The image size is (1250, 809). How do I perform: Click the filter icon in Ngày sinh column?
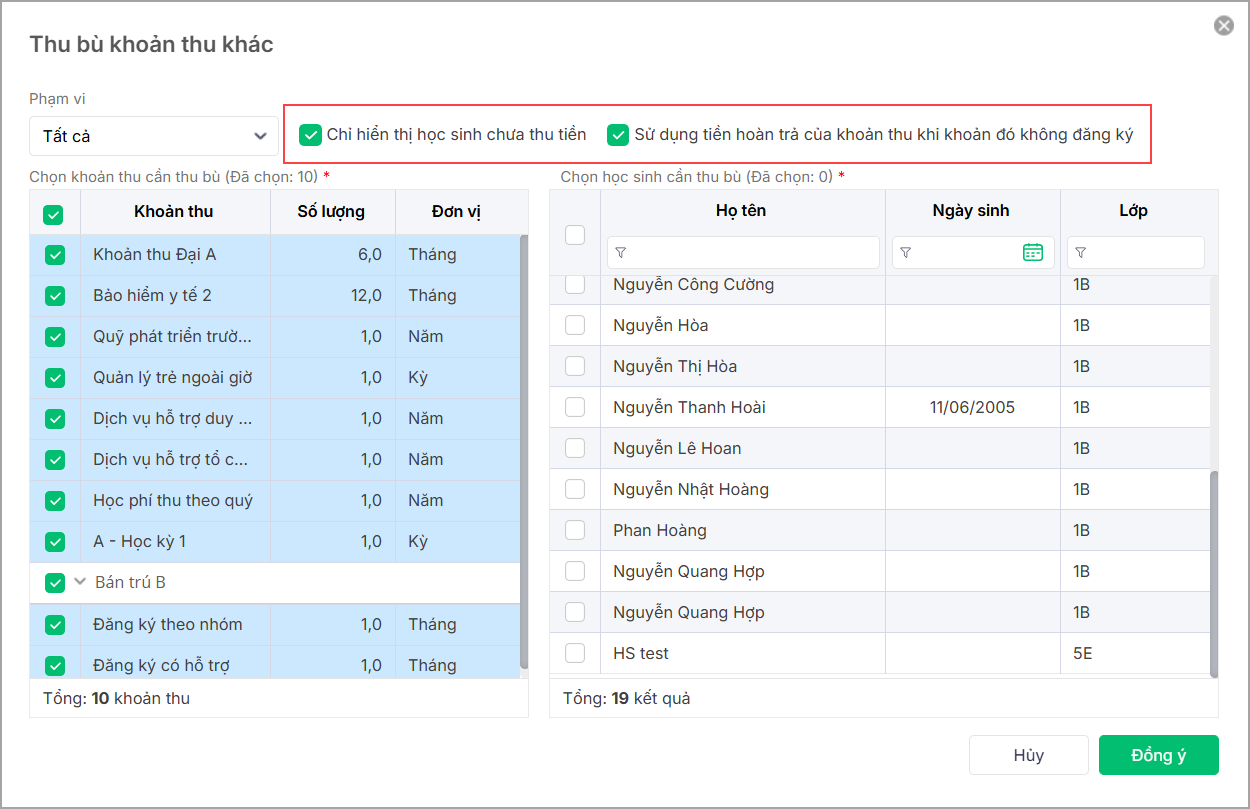(x=905, y=253)
